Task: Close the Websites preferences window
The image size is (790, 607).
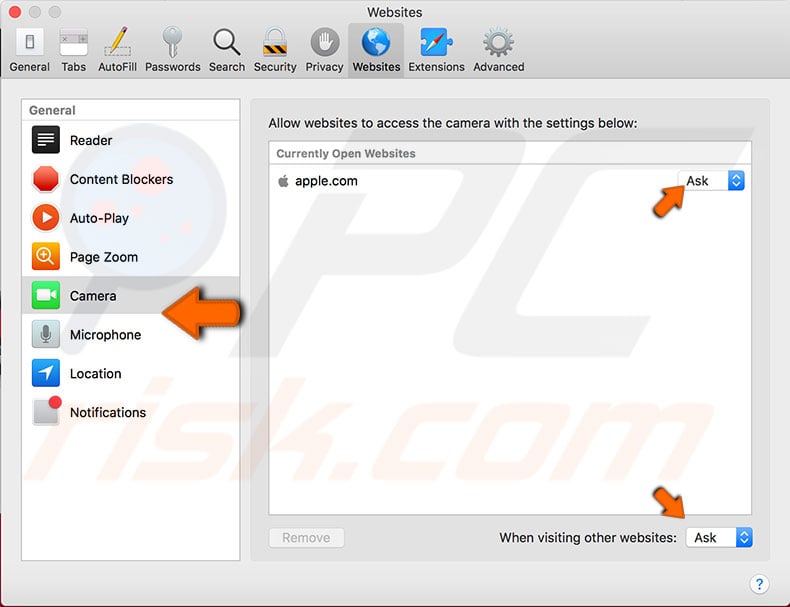Action: click(15, 12)
